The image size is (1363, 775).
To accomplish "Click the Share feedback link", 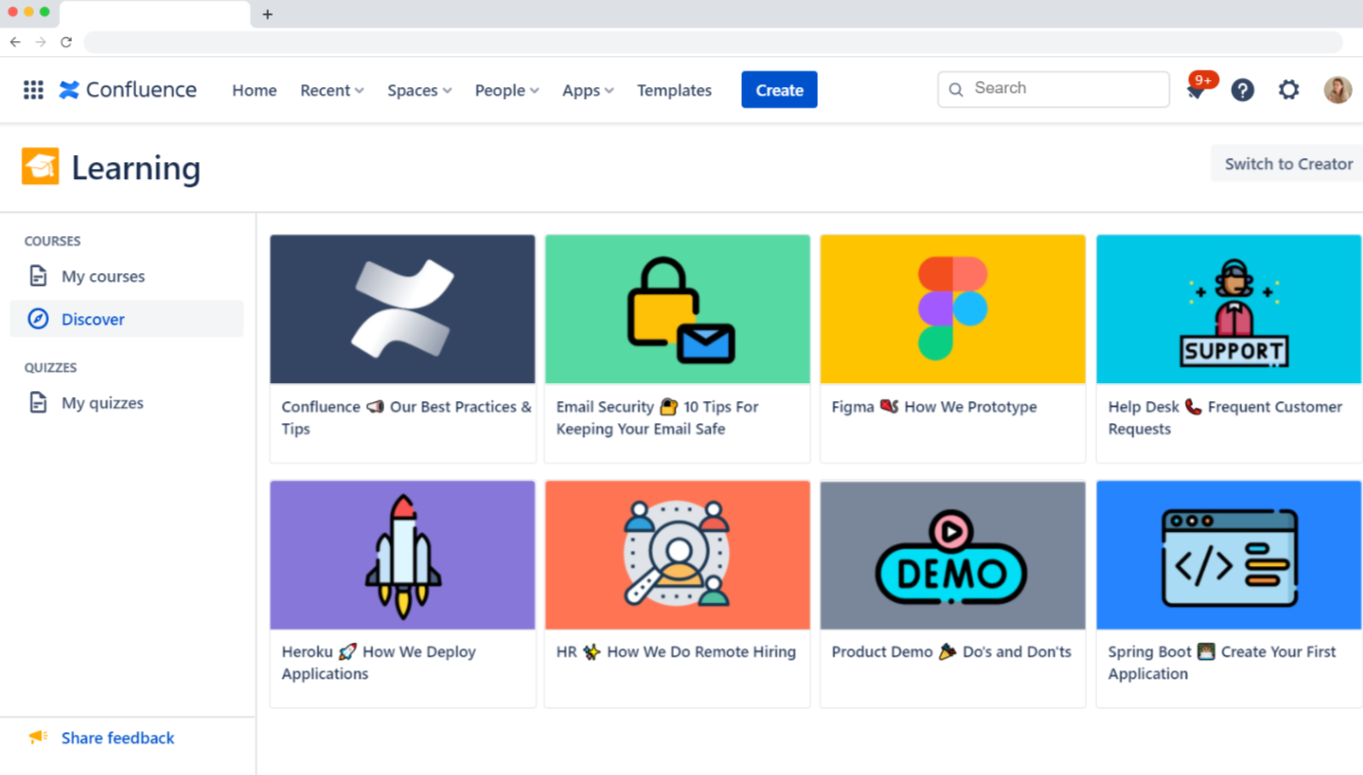I will click(x=117, y=738).
